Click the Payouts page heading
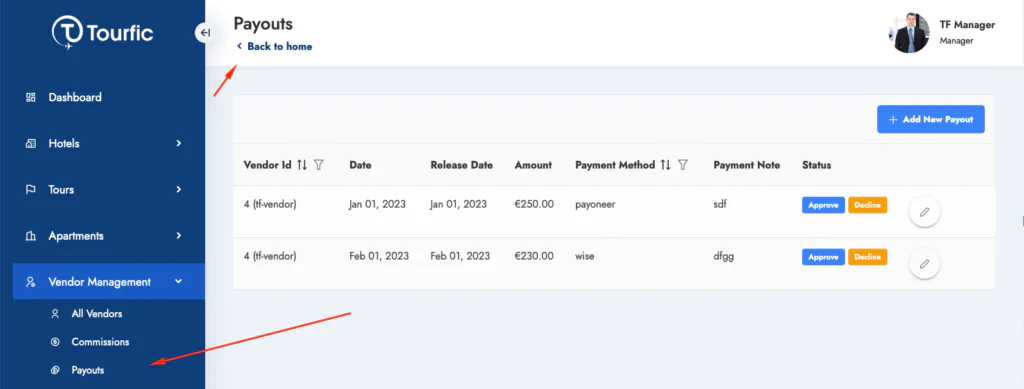The height and width of the screenshot is (389, 1024). tap(263, 23)
